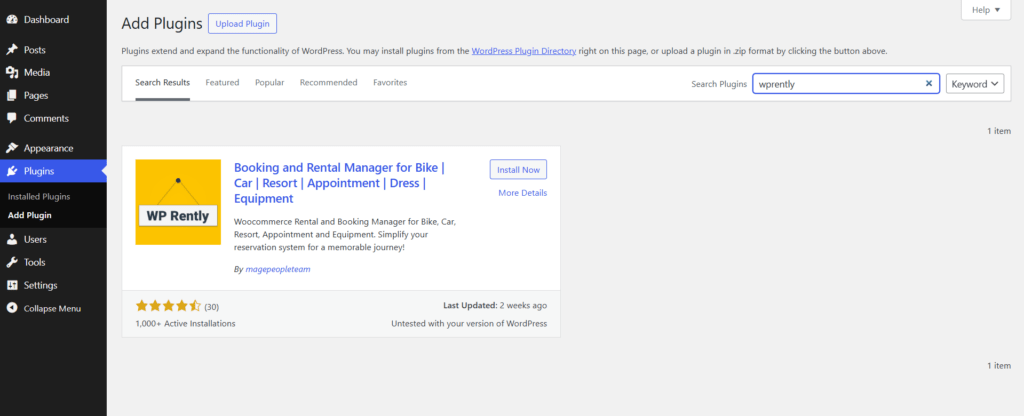Click the Pages sidebar icon
Screen dimensions: 1024x416
[12, 95]
